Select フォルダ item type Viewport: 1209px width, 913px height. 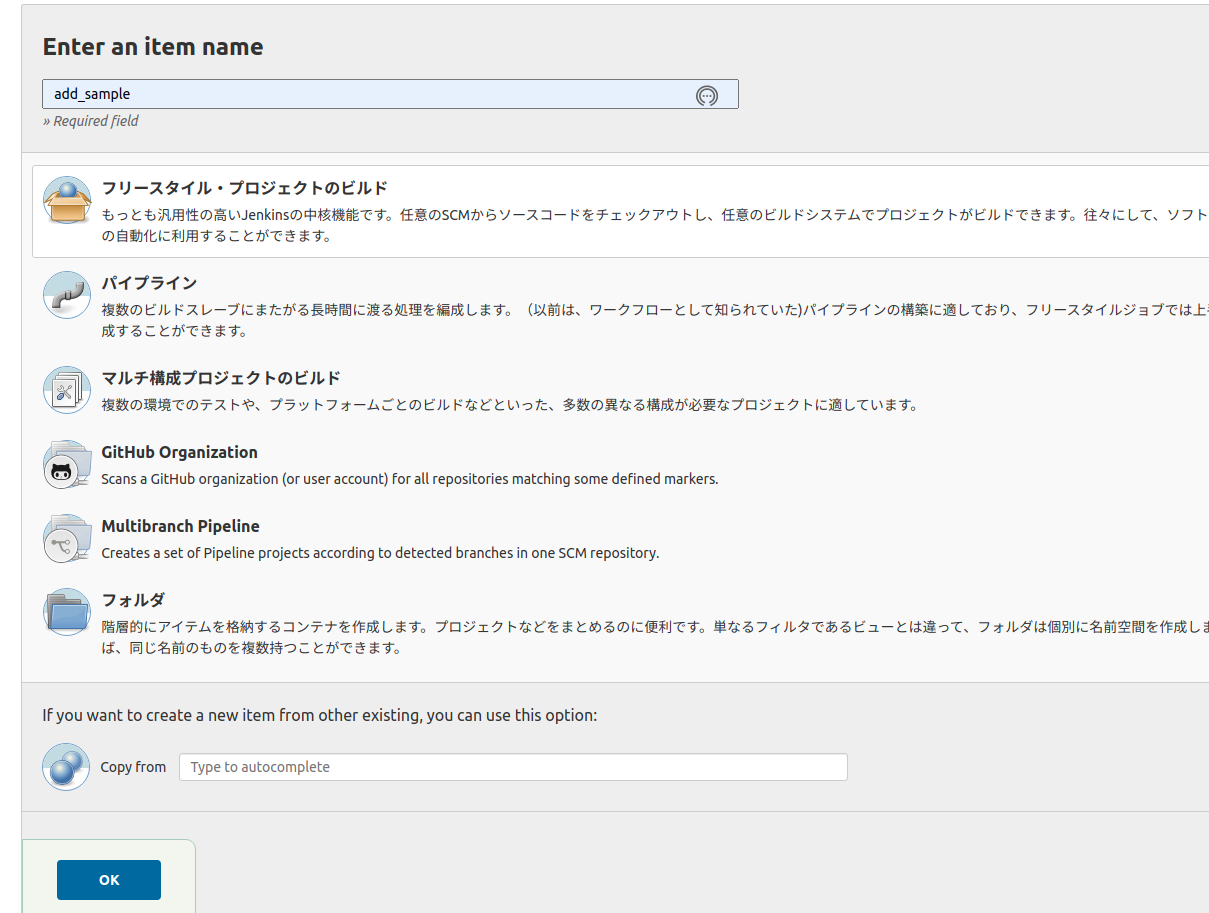tap(133, 600)
